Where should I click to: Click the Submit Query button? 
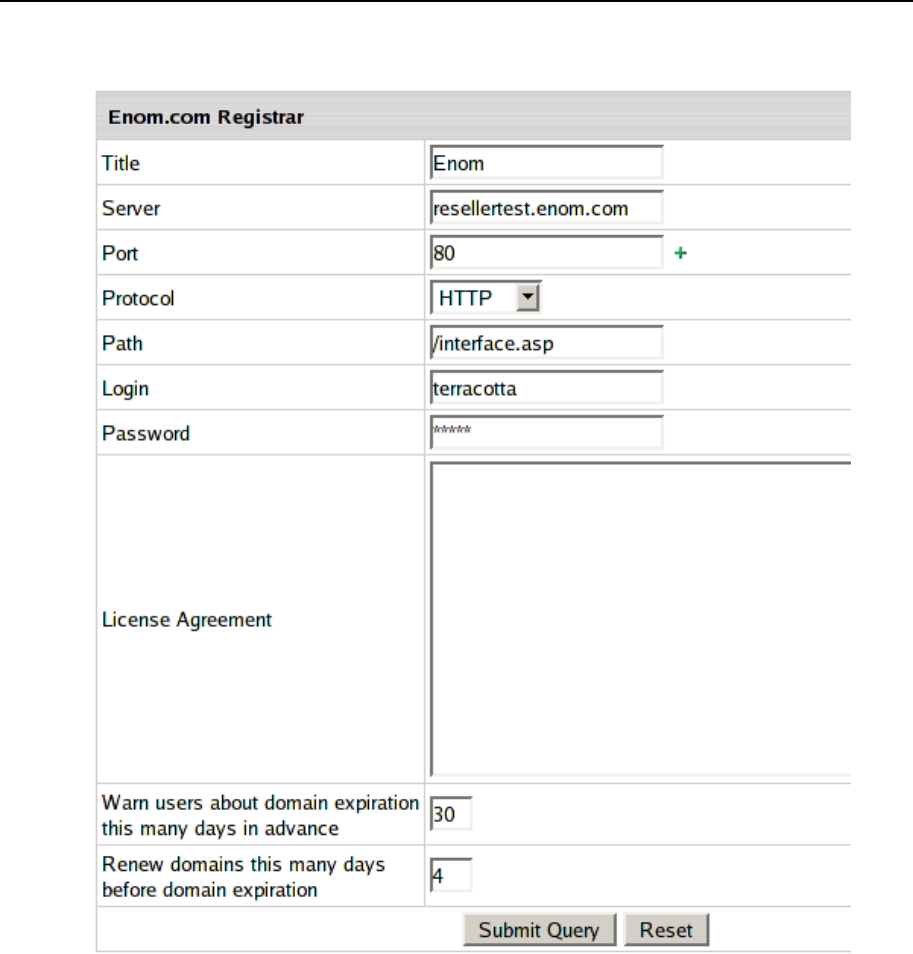[x=538, y=930]
